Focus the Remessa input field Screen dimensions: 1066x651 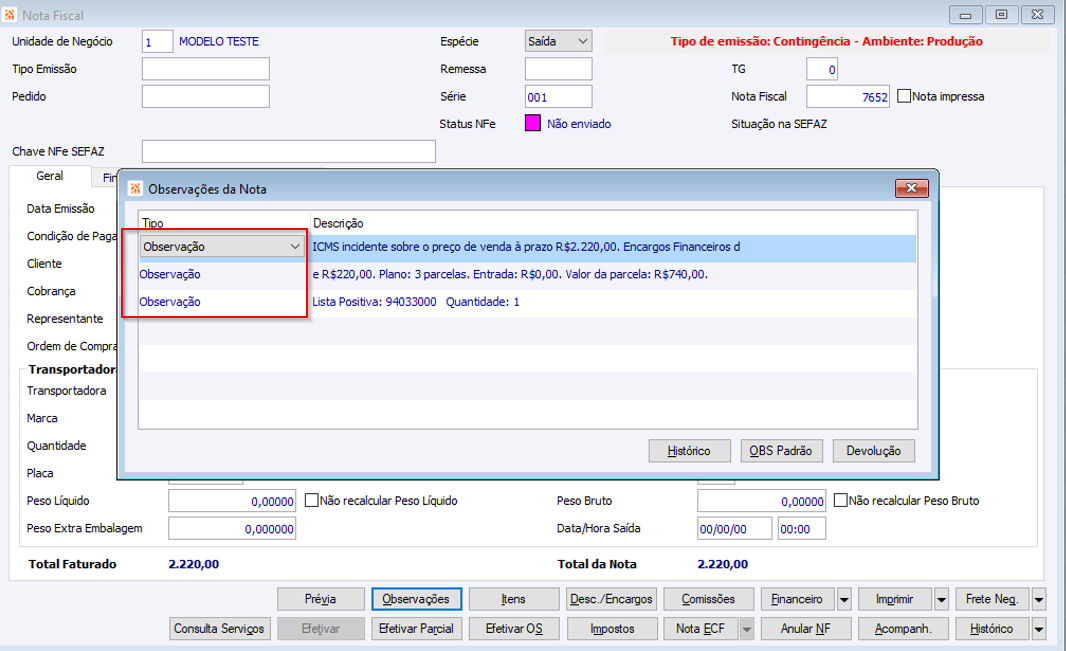558,69
